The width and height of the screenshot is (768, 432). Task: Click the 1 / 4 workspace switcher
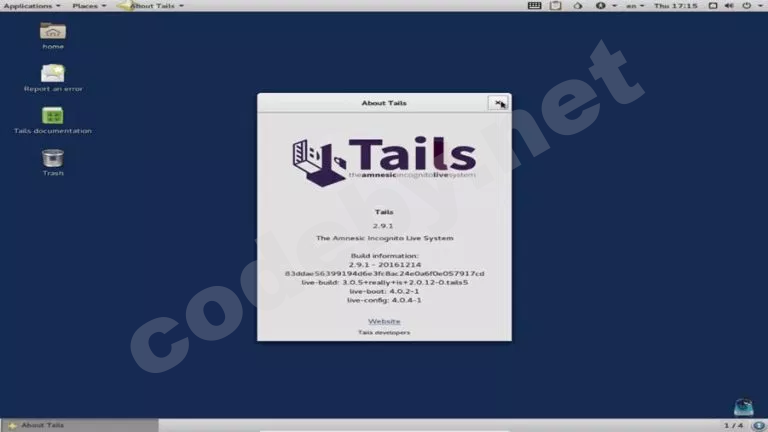[733, 425]
